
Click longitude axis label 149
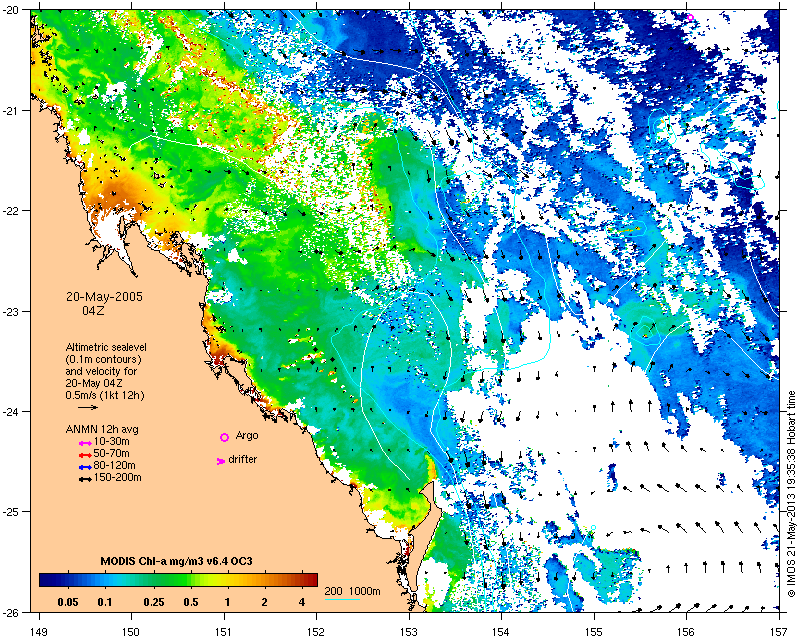[x=39, y=633]
